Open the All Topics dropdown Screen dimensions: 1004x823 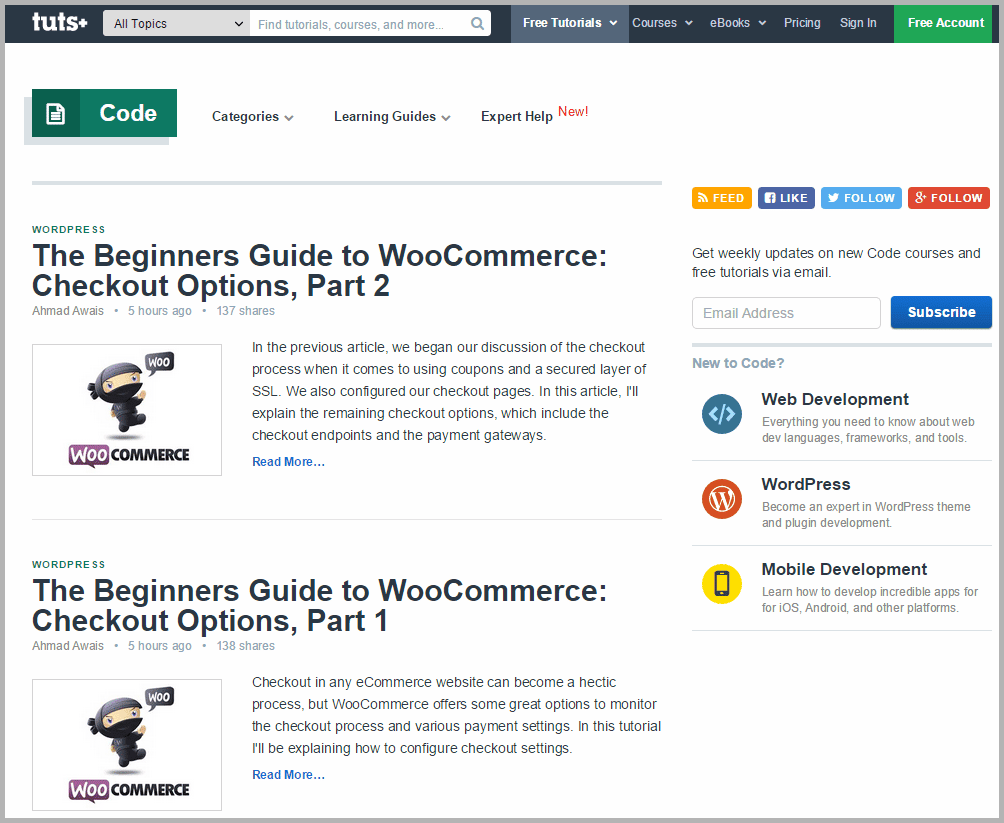coord(177,24)
